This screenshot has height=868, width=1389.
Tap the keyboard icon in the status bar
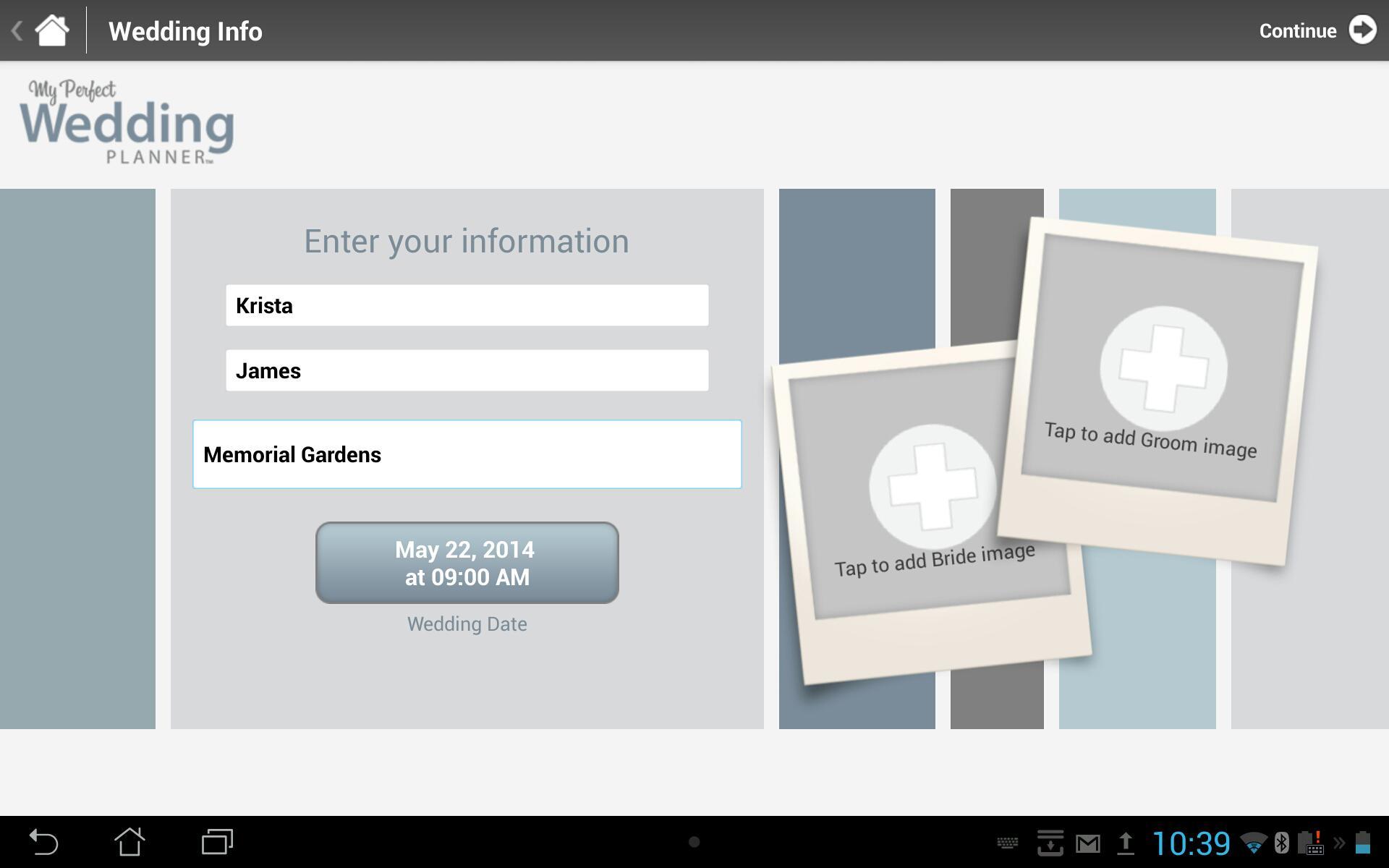[1007, 843]
